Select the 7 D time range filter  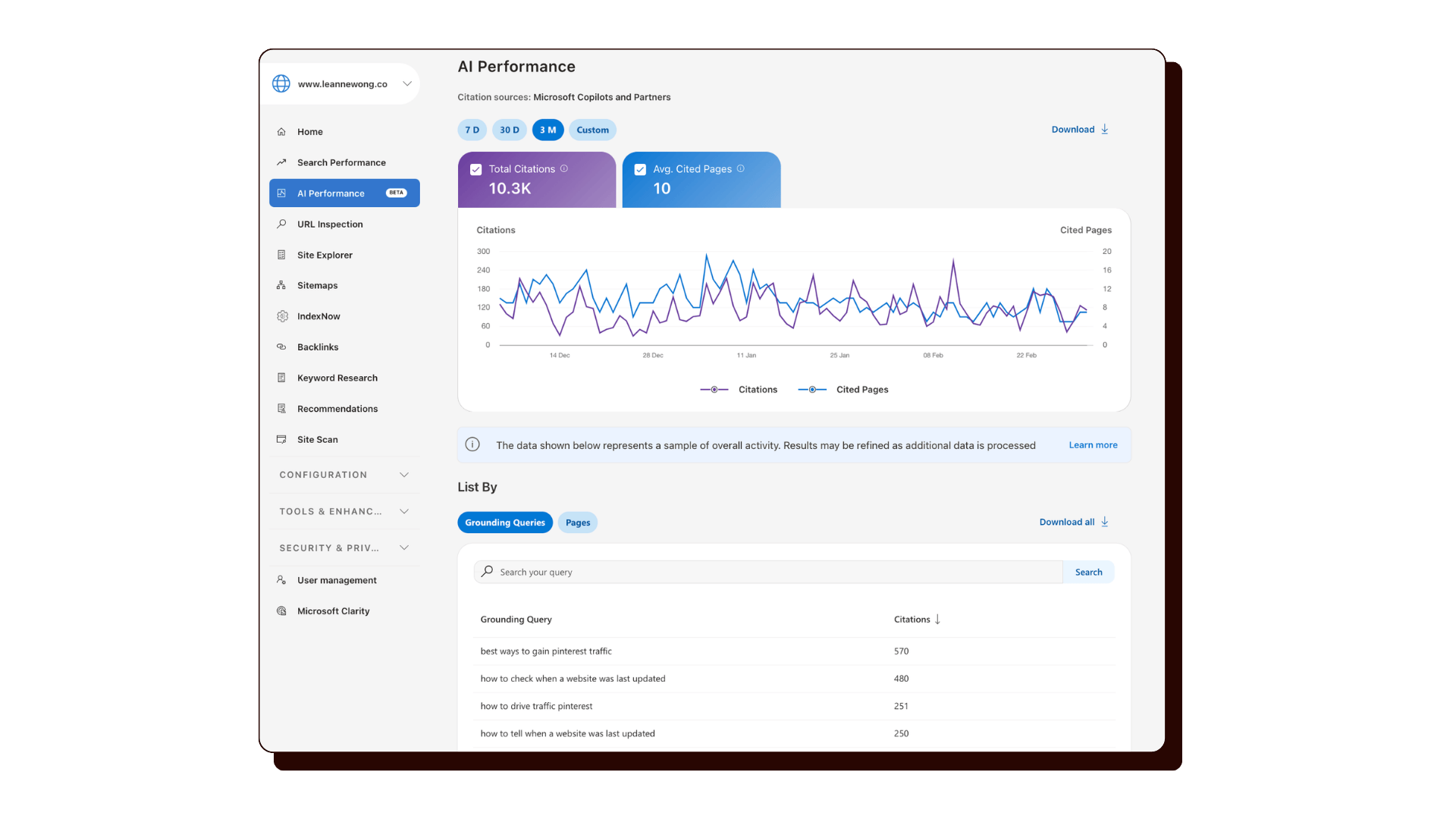472,130
